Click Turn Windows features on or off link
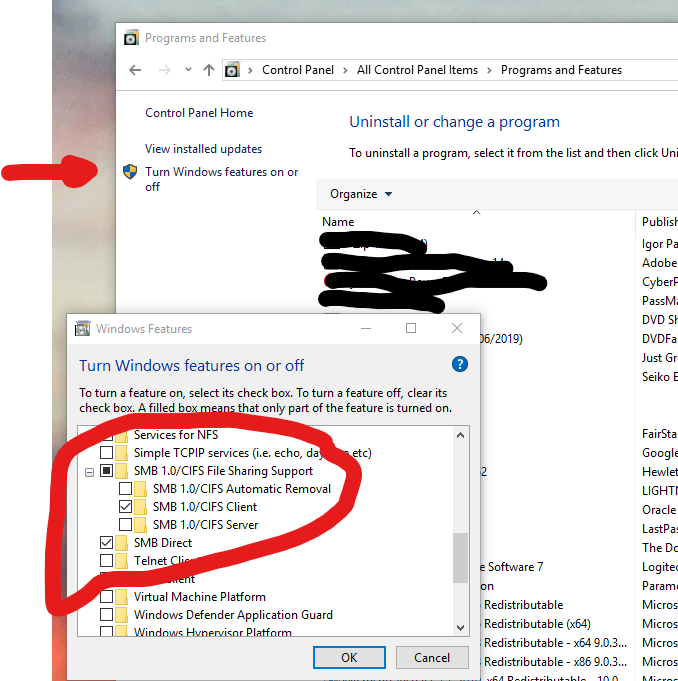Image resolution: width=678 pixels, height=681 pixels. tap(222, 179)
